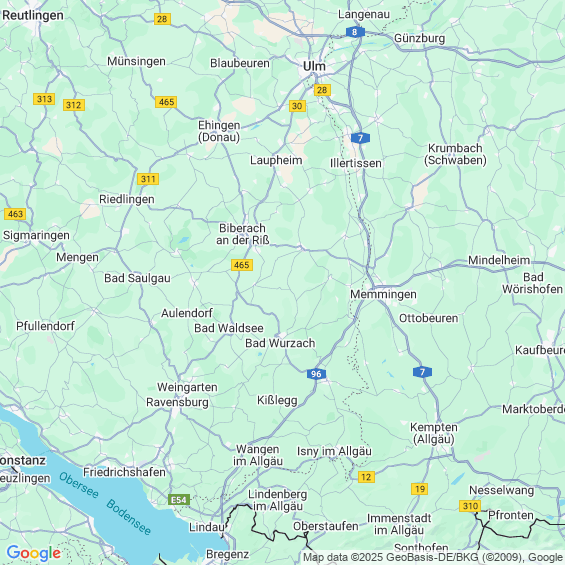Click the yellow 463 road shield
565x565 pixels.
(x=15, y=214)
